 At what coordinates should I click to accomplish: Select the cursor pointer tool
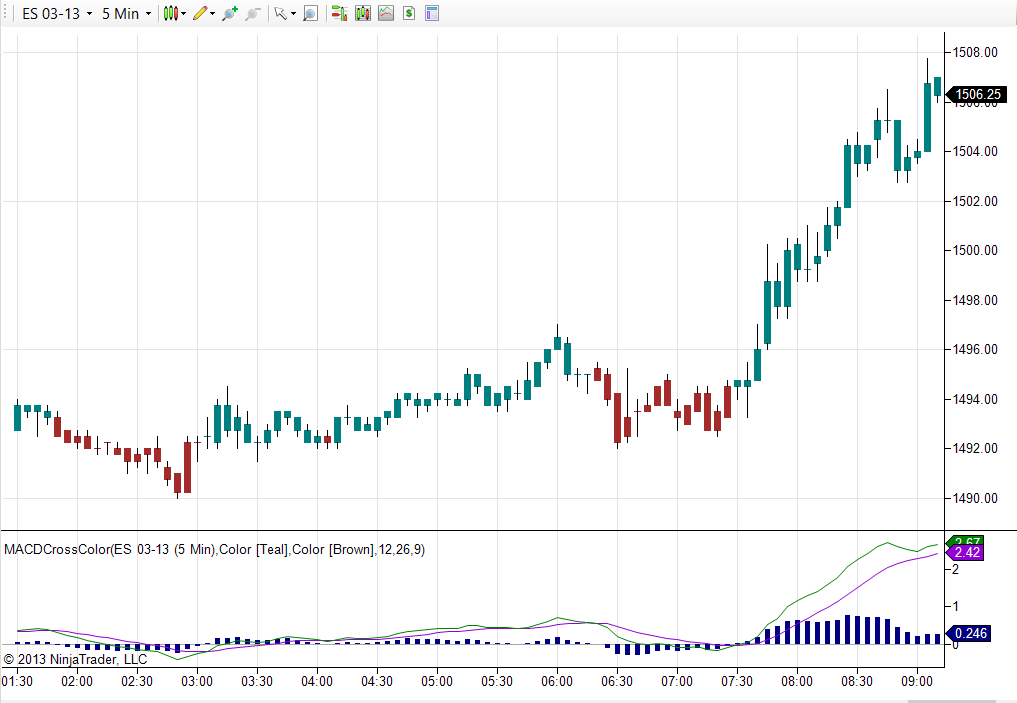pyautogui.click(x=280, y=13)
